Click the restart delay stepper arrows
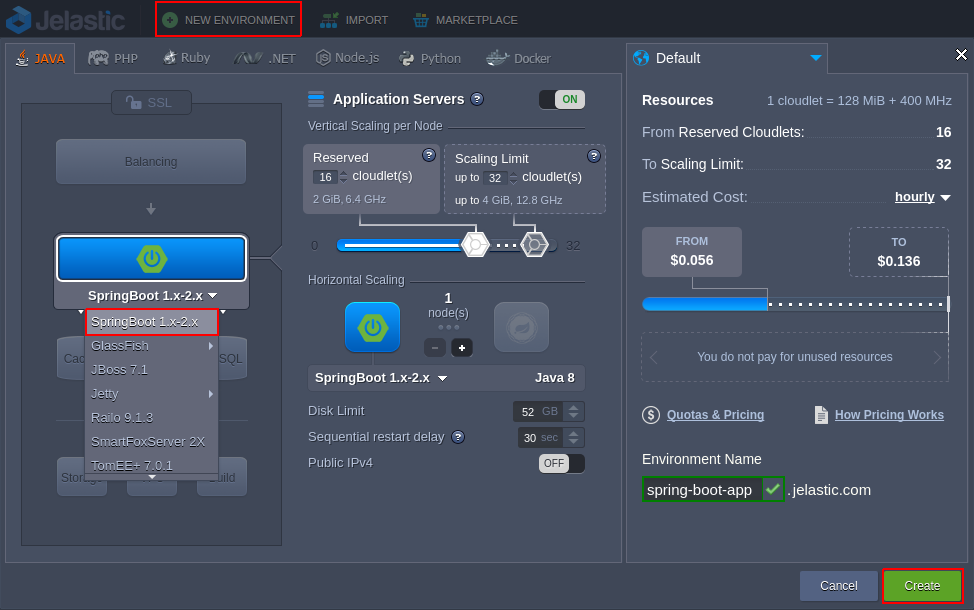 pyautogui.click(x=573, y=437)
